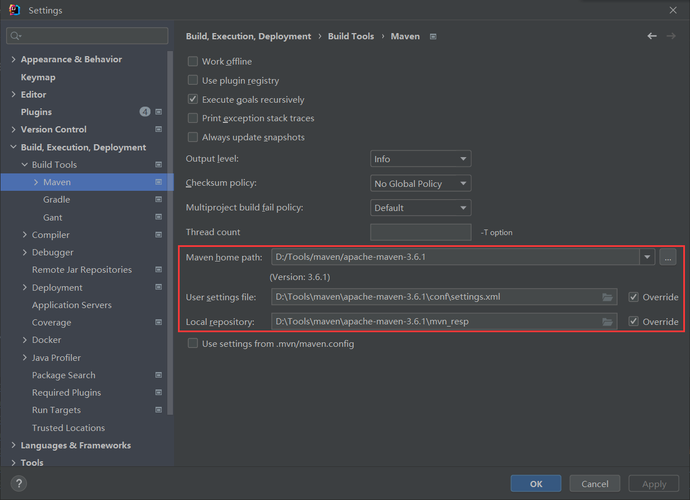Click the back navigation arrow
690x500 pixels.
(652, 36)
